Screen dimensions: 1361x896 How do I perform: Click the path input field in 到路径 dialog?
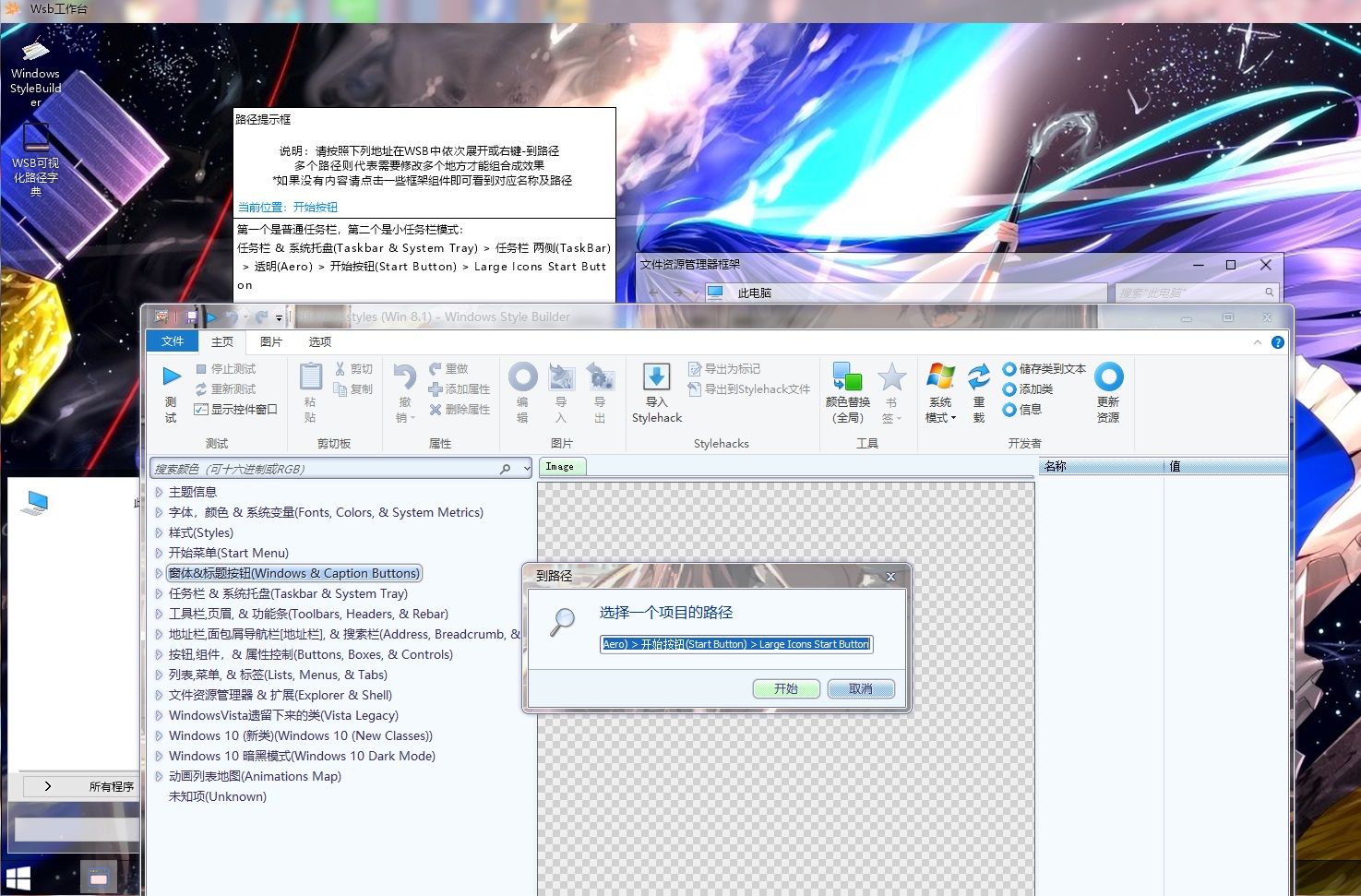(x=736, y=644)
